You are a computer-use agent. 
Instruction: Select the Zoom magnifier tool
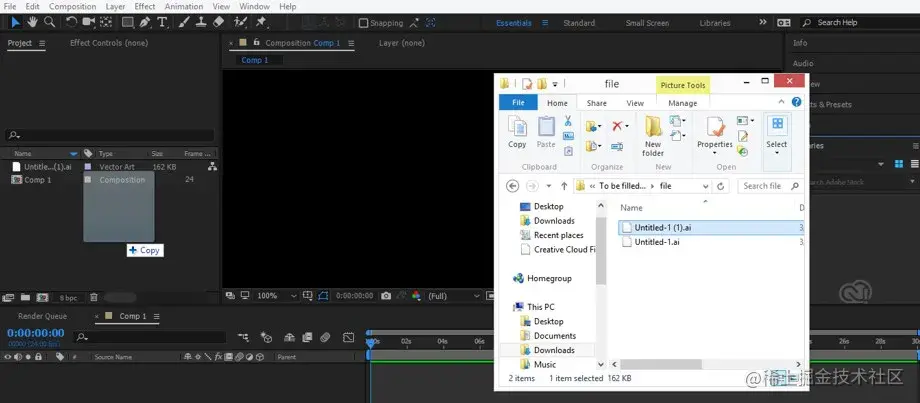point(50,22)
